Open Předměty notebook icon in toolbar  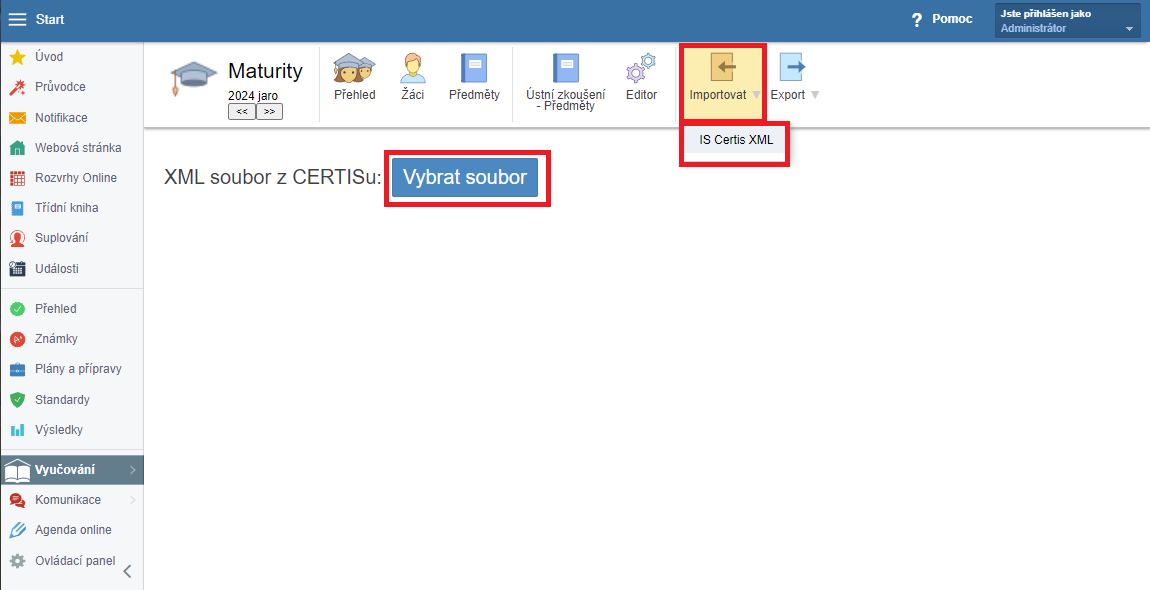474,68
